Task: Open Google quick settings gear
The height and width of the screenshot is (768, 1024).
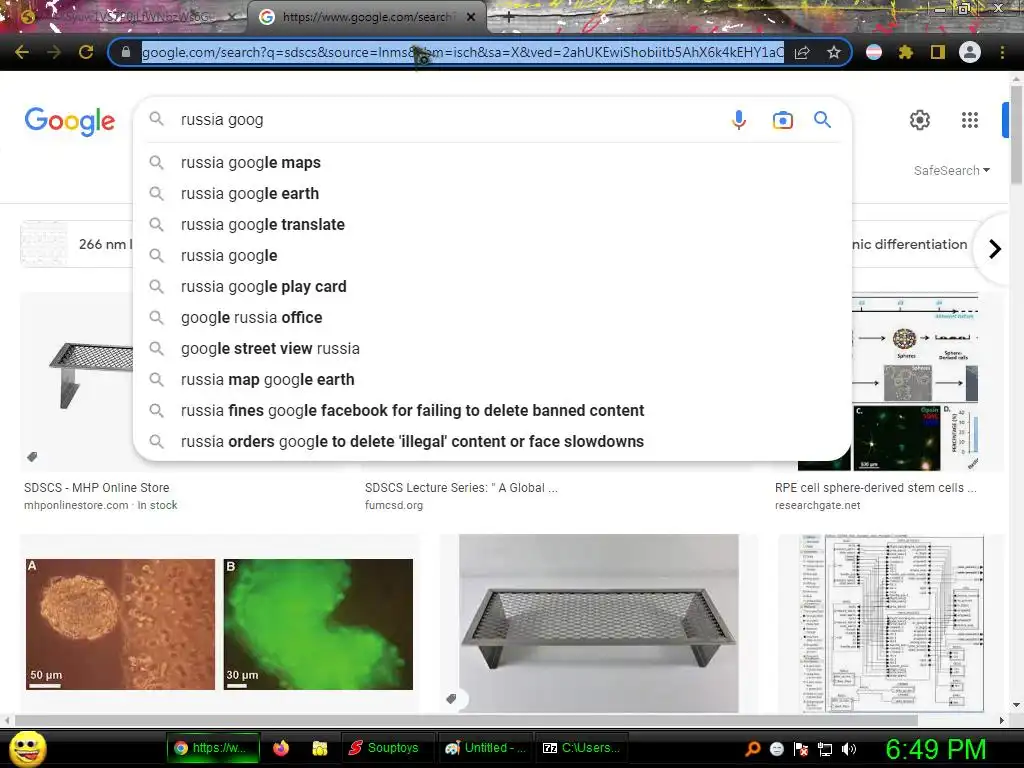Action: [920, 120]
